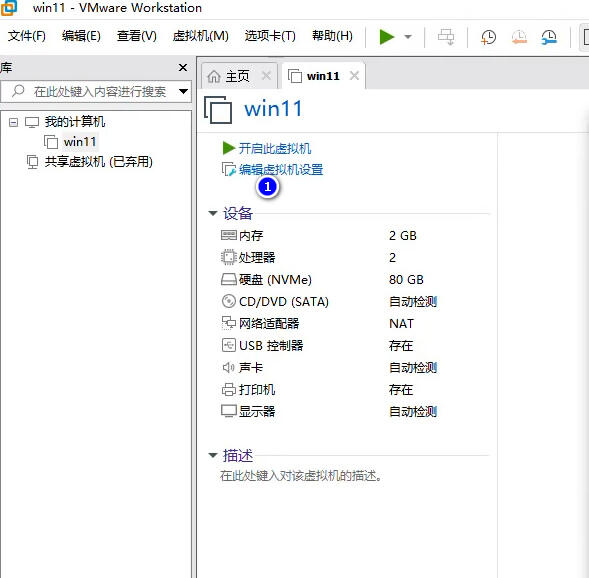
Task: Select the 声卡 device label
Action: coord(251,367)
